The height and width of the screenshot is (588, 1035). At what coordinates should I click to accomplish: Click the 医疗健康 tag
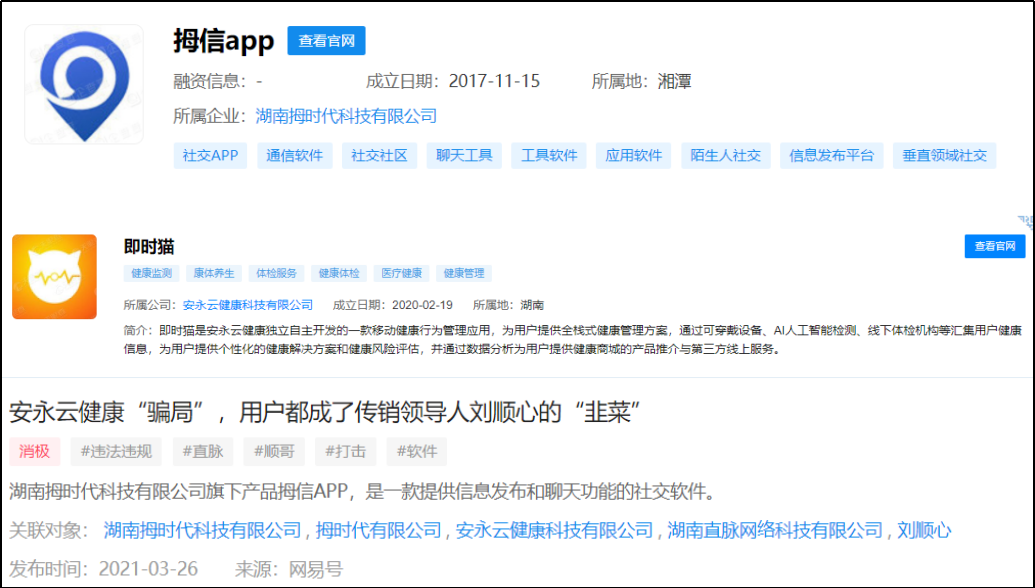401,273
